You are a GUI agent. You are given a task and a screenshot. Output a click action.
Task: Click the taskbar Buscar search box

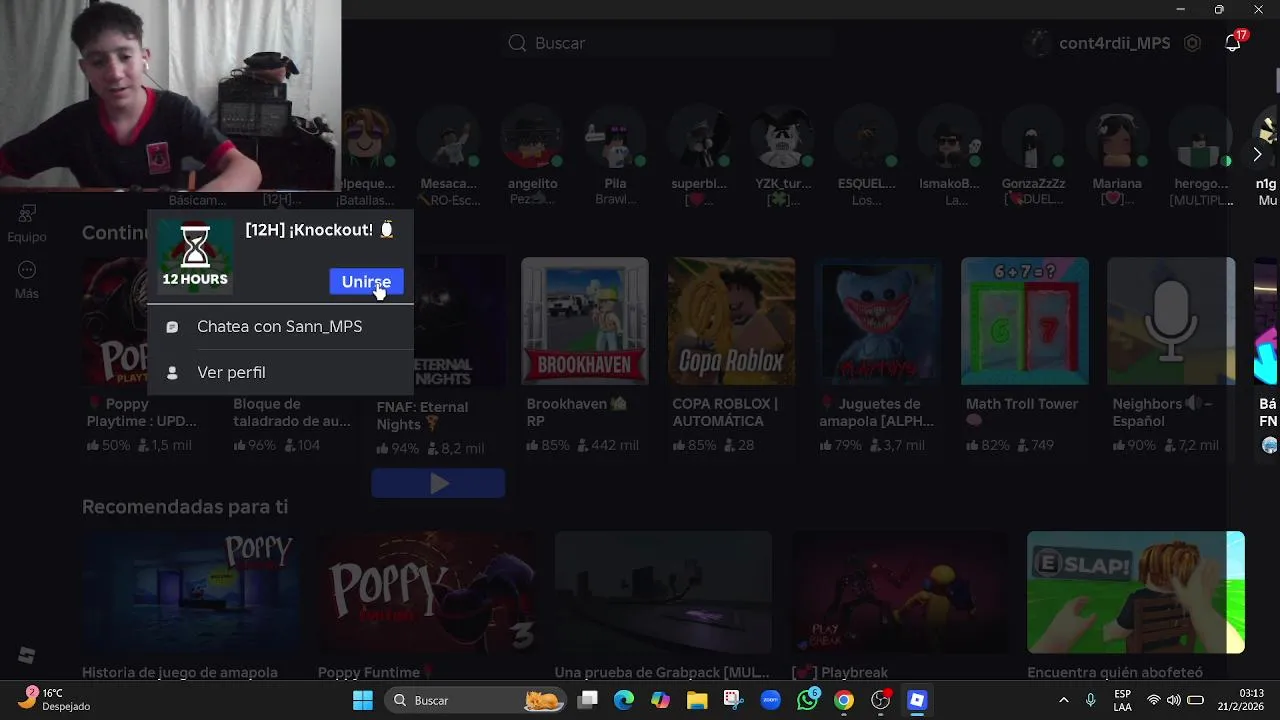[475, 700]
